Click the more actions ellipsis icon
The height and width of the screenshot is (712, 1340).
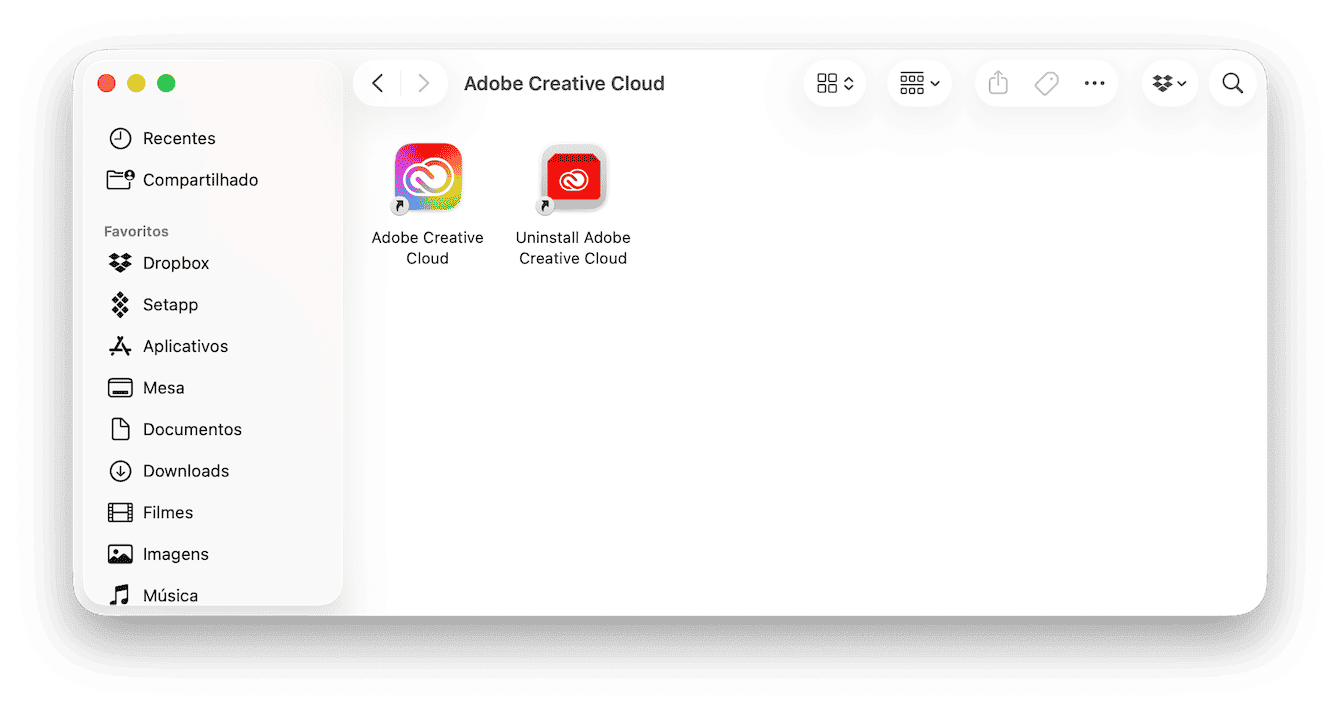pos(1095,84)
